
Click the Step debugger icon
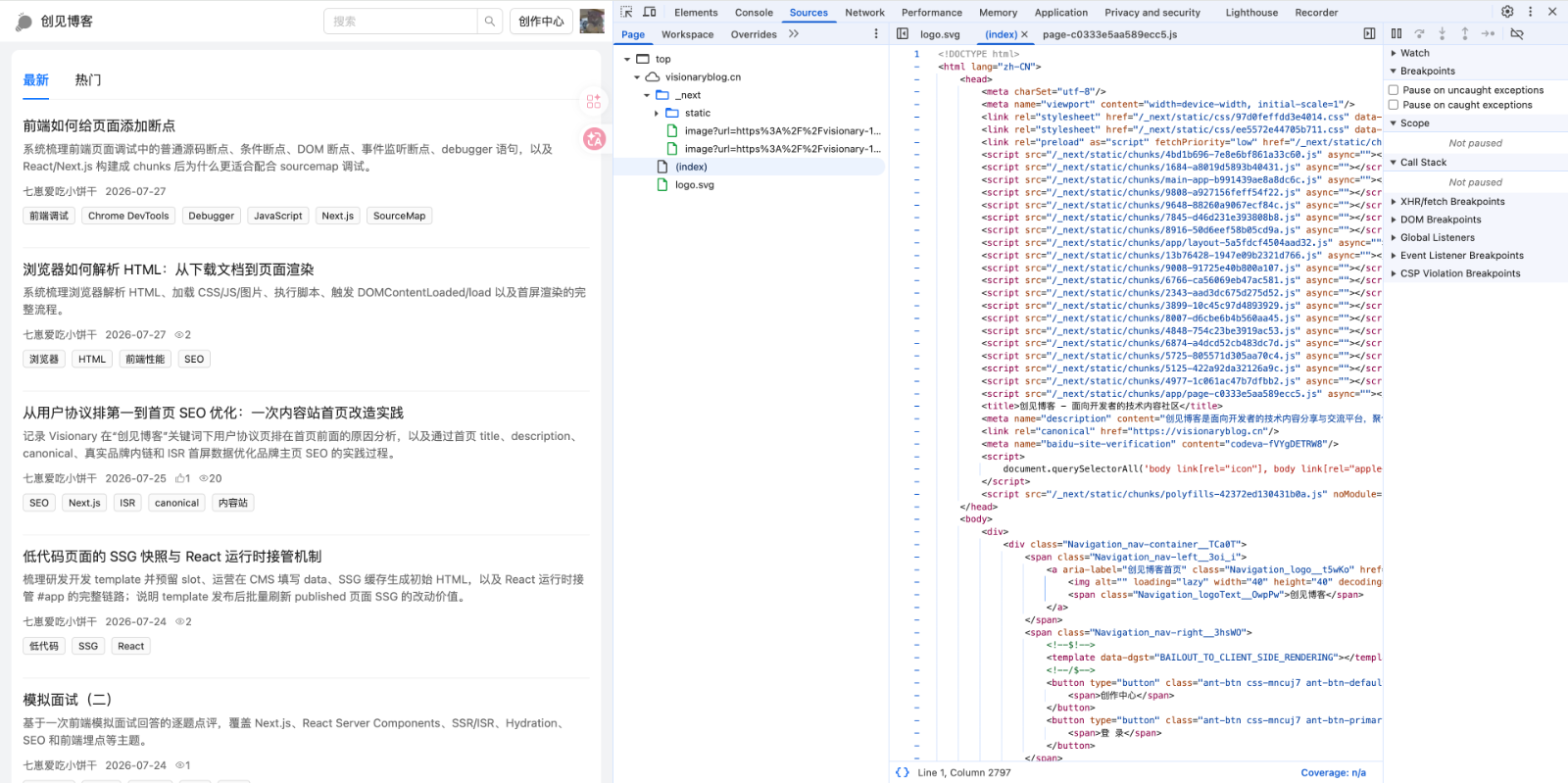(1488, 33)
